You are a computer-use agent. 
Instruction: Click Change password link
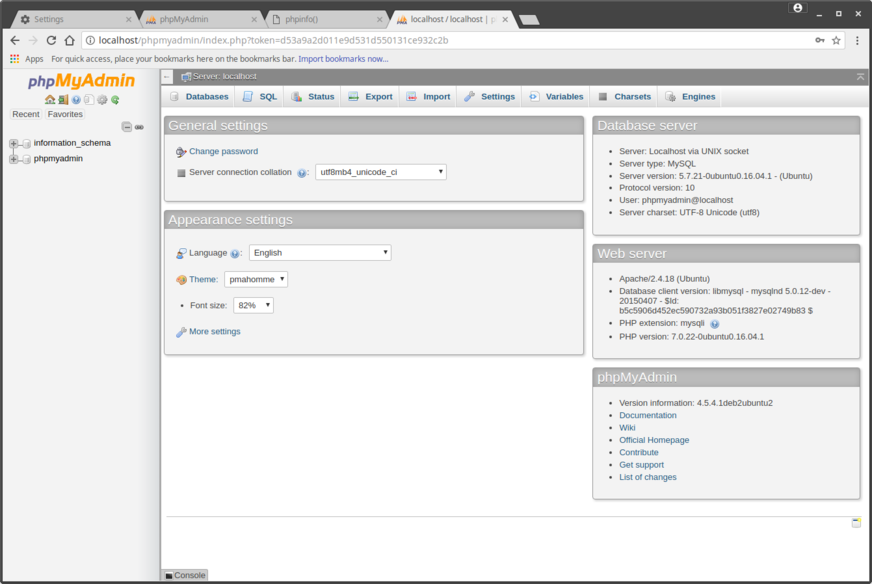pos(224,151)
